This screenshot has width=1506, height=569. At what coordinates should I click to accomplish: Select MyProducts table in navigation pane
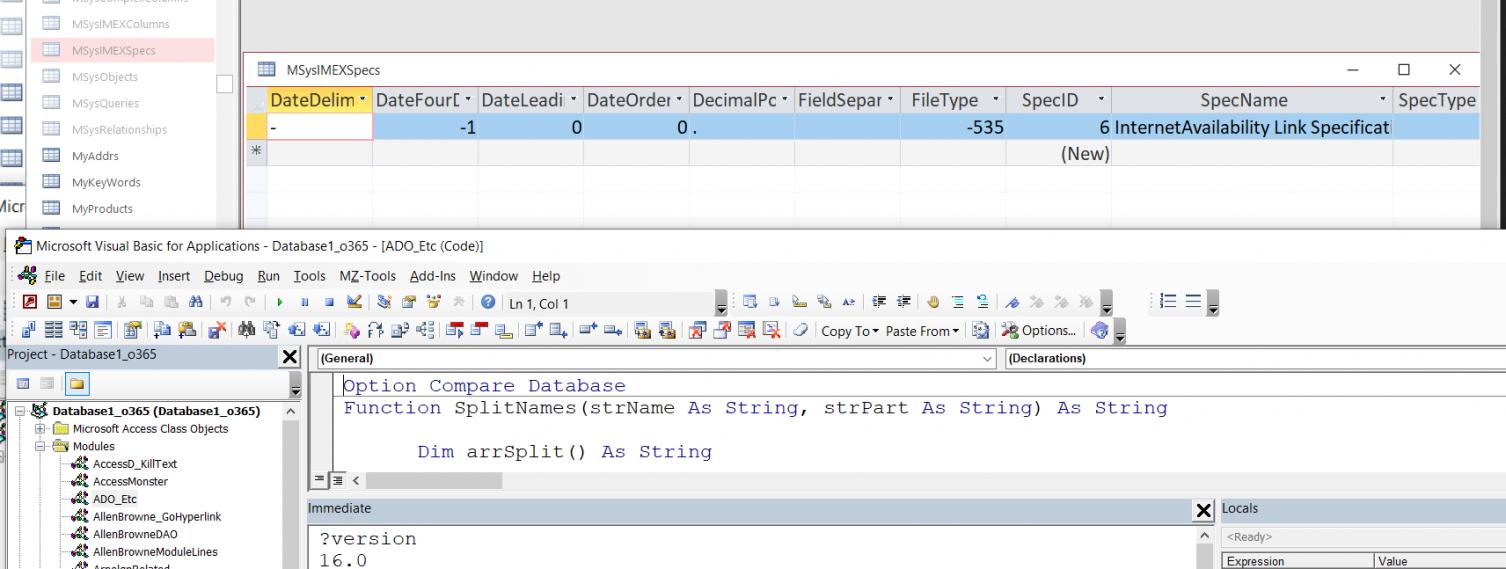point(102,208)
